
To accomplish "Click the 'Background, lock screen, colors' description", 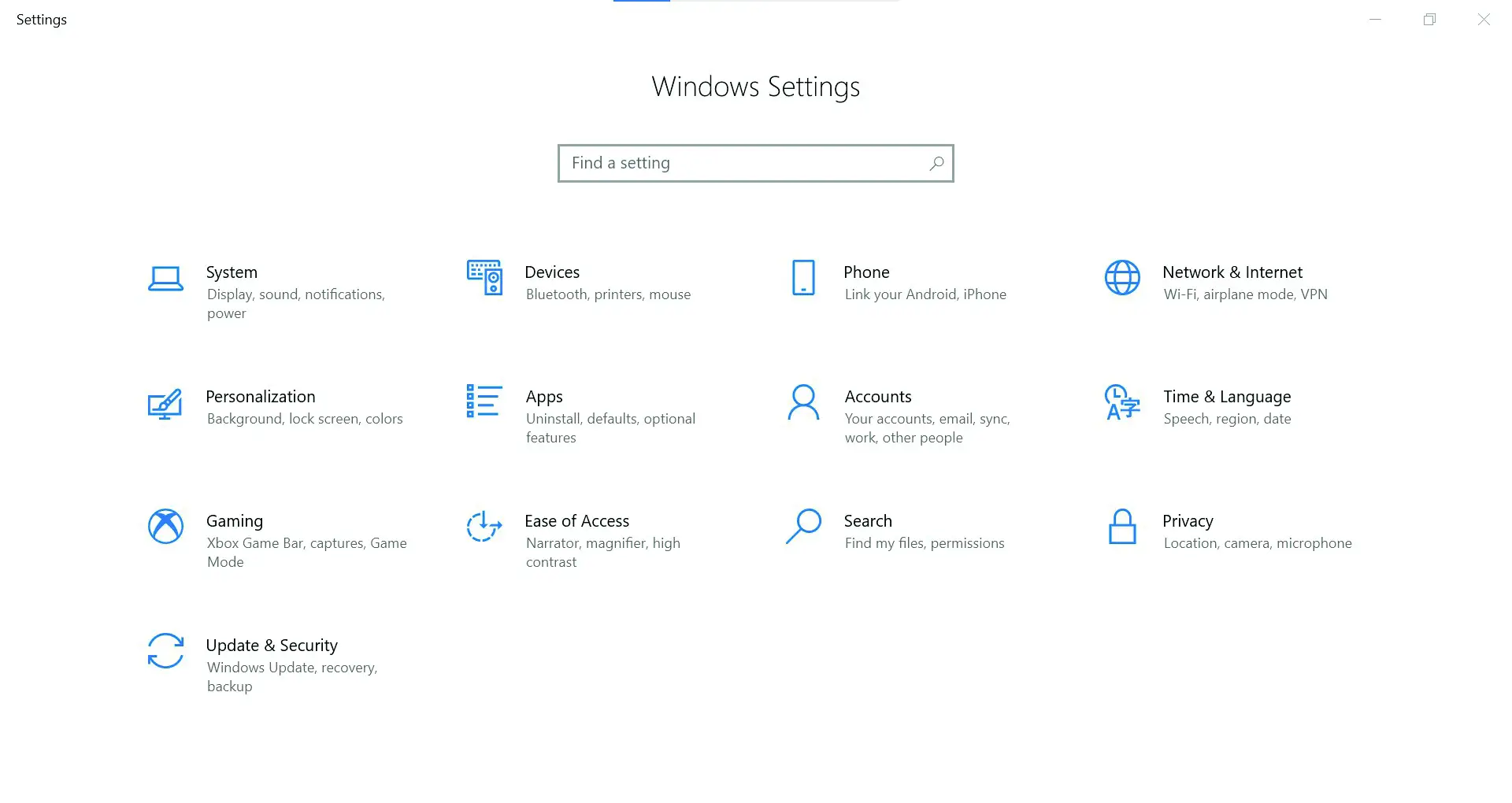I will click(x=305, y=419).
